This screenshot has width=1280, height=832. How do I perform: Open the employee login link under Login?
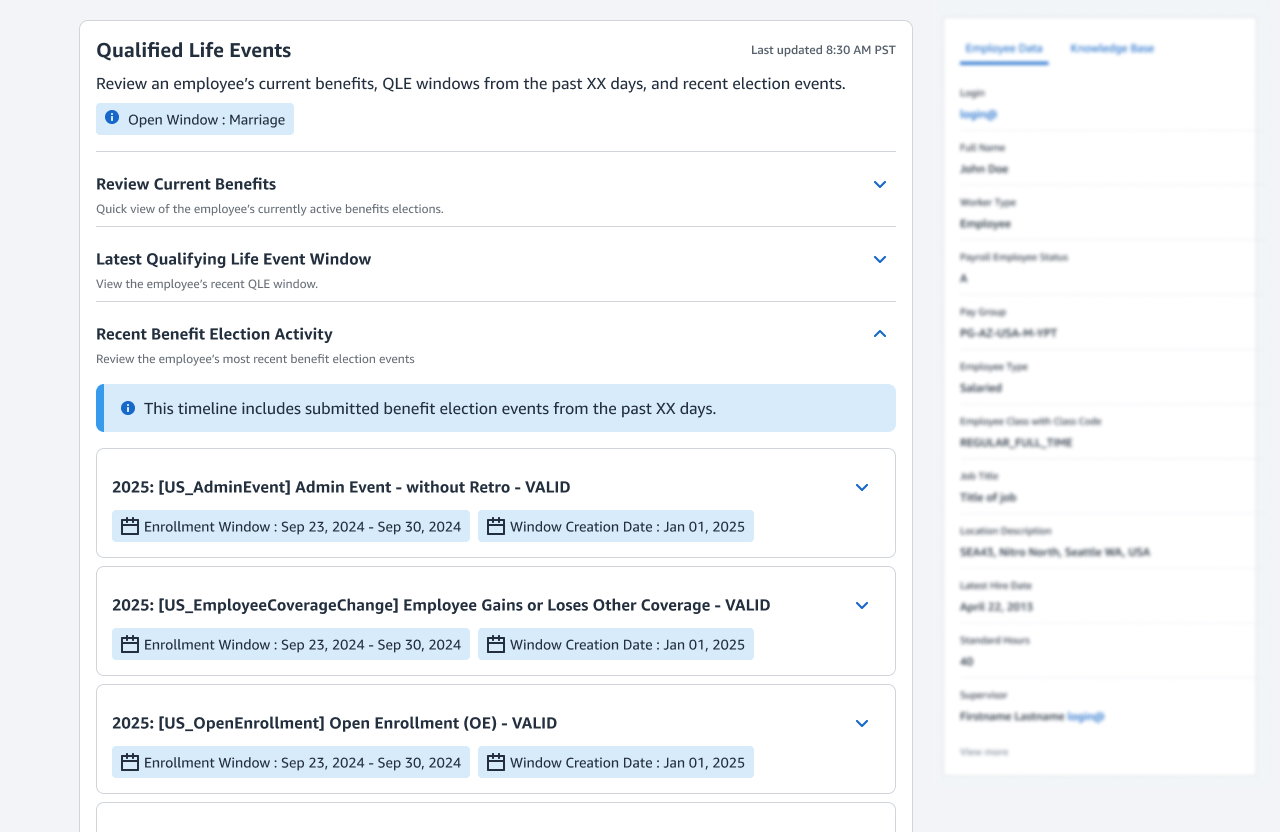[x=979, y=114]
